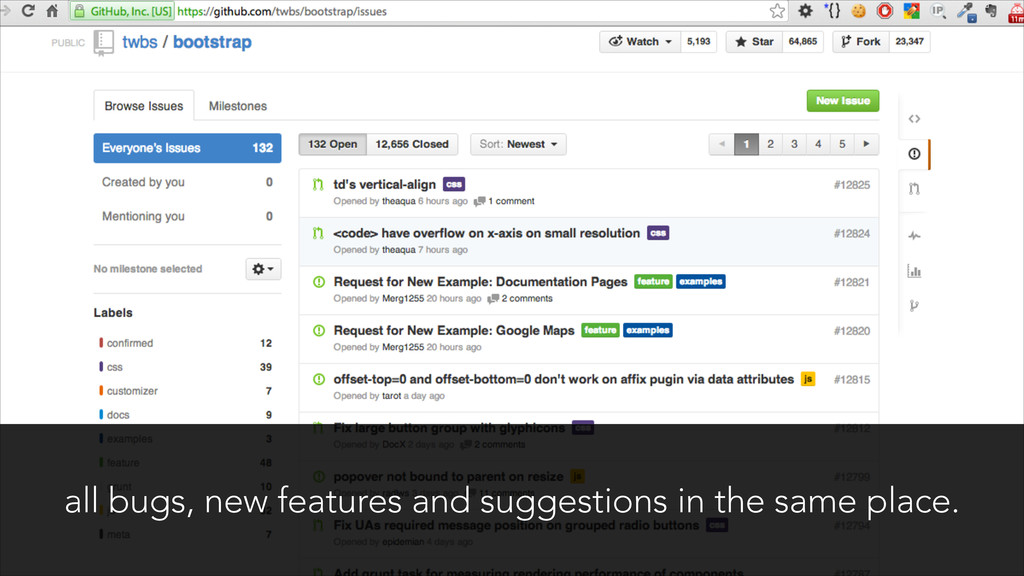The width and height of the screenshot is (1024, 576).
Task: Go to issues page 5
Action: [x=842, y=144]
